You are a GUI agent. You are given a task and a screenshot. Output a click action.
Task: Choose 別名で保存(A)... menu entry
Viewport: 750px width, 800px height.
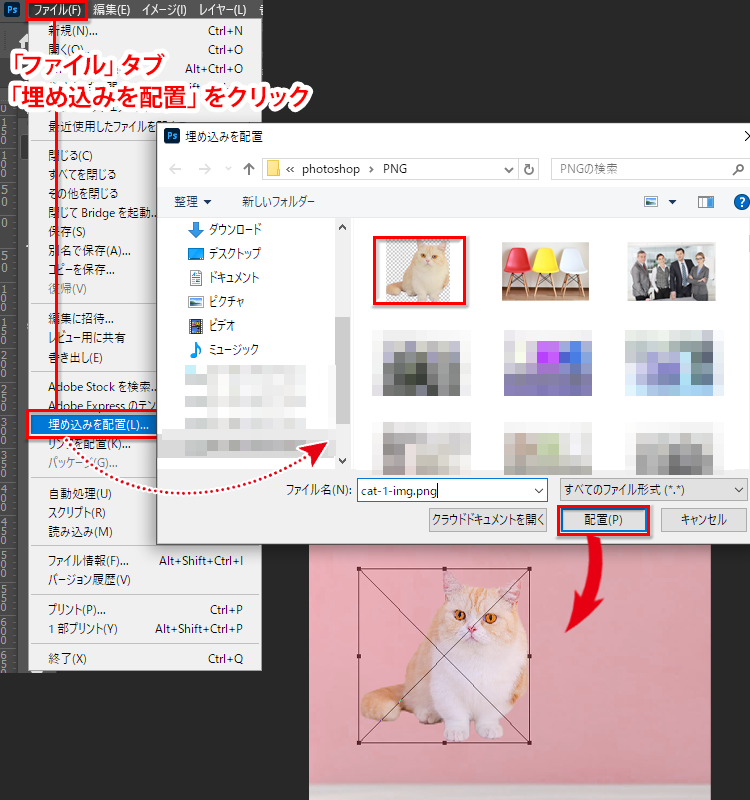click(94, 251)
